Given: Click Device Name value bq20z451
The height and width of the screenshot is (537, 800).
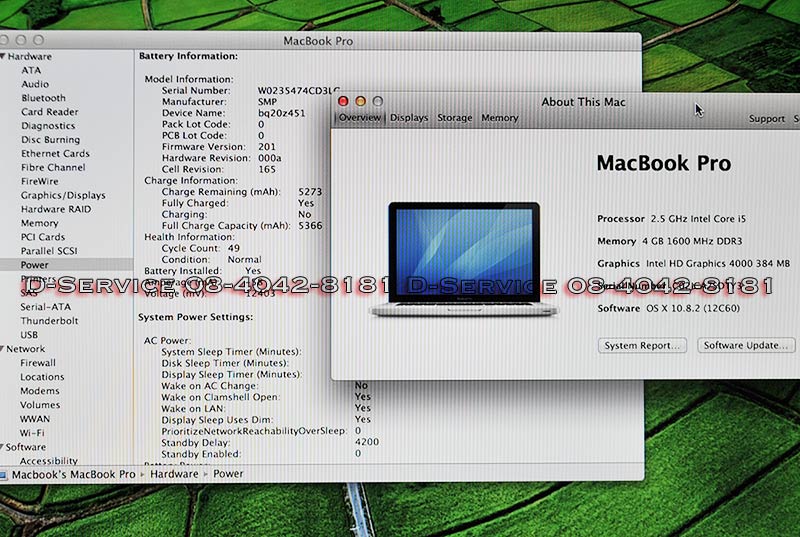Looking at the screenshot, I should pos(282,113).
